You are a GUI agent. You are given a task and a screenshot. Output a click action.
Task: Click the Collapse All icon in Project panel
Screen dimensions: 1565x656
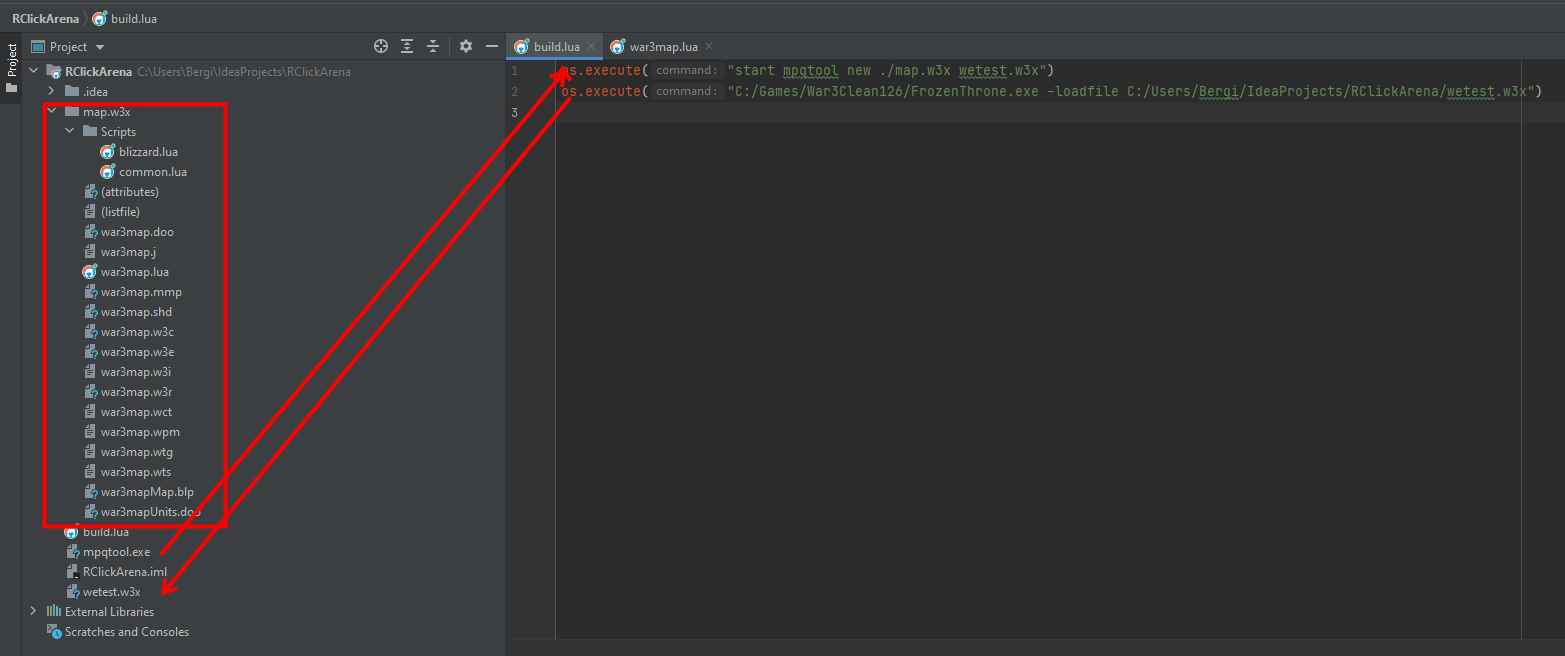433,46
